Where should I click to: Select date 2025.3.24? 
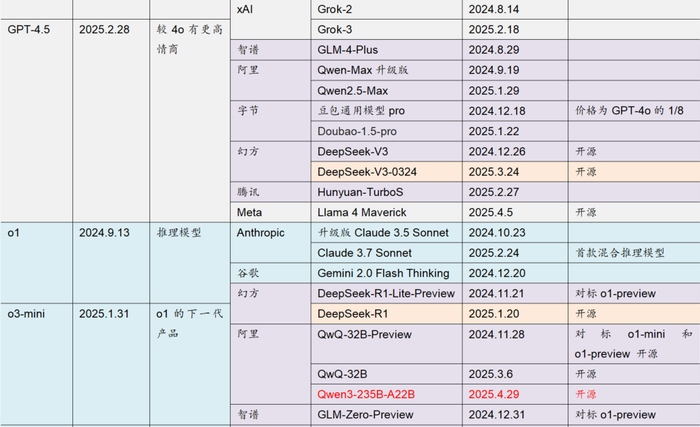coord(494,172)
